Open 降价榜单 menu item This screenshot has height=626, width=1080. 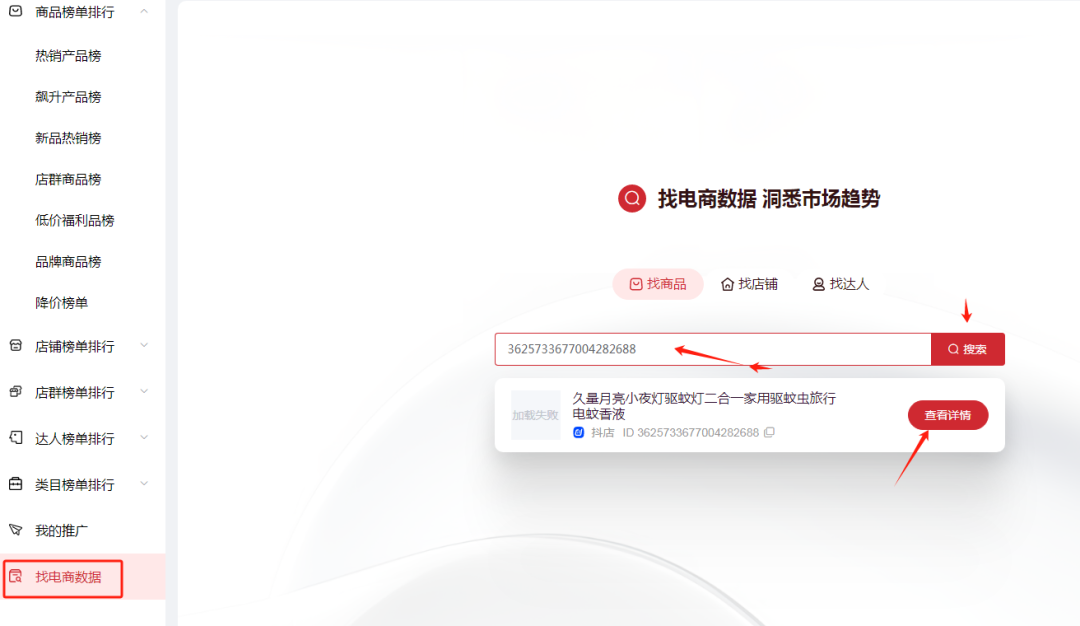[x=61, y=303]
